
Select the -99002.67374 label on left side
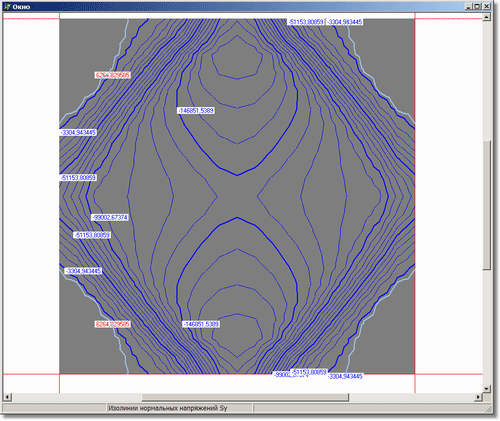tap(110, 217)
